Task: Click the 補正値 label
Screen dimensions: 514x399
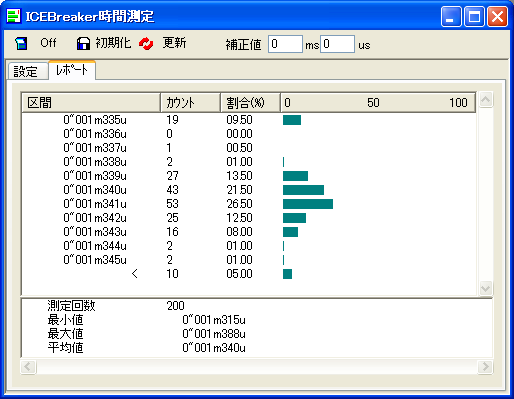Action: [243, 44]
